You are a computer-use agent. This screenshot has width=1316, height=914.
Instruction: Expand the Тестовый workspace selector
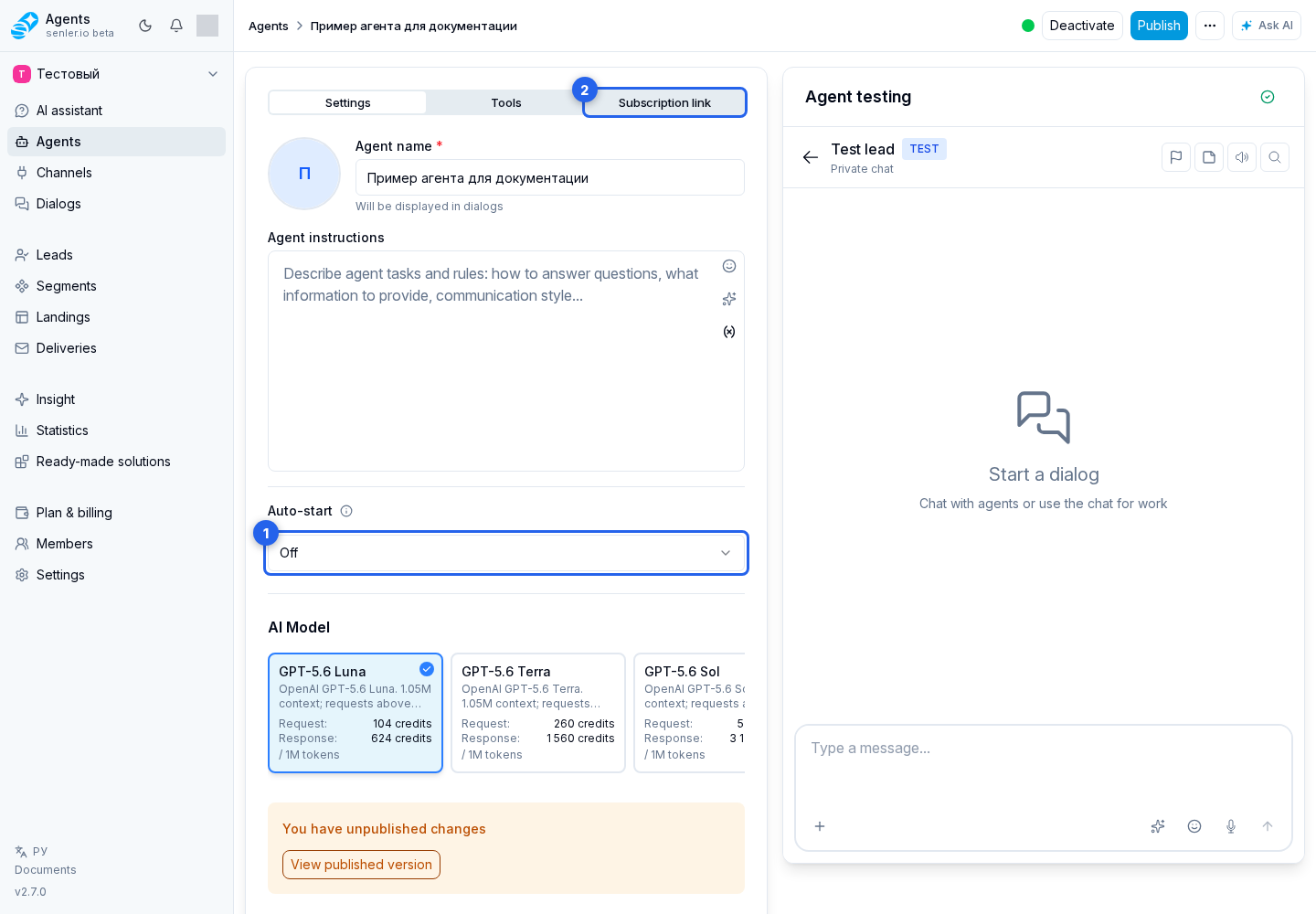tap(116, 74)
